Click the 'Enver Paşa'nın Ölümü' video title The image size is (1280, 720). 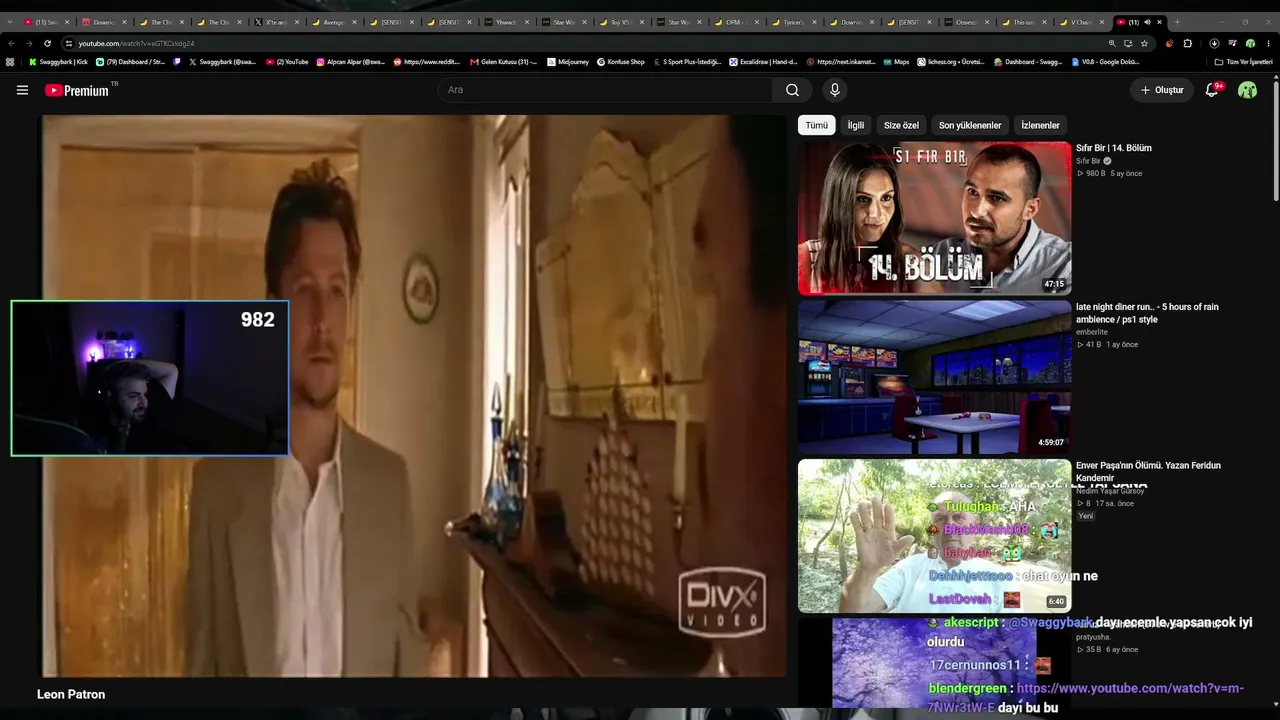1148,471
